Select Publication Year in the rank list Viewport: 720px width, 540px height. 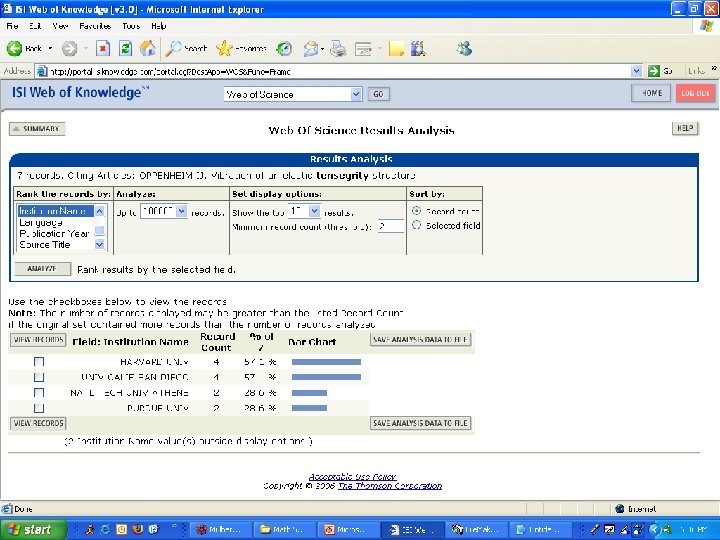click(54, 233)
